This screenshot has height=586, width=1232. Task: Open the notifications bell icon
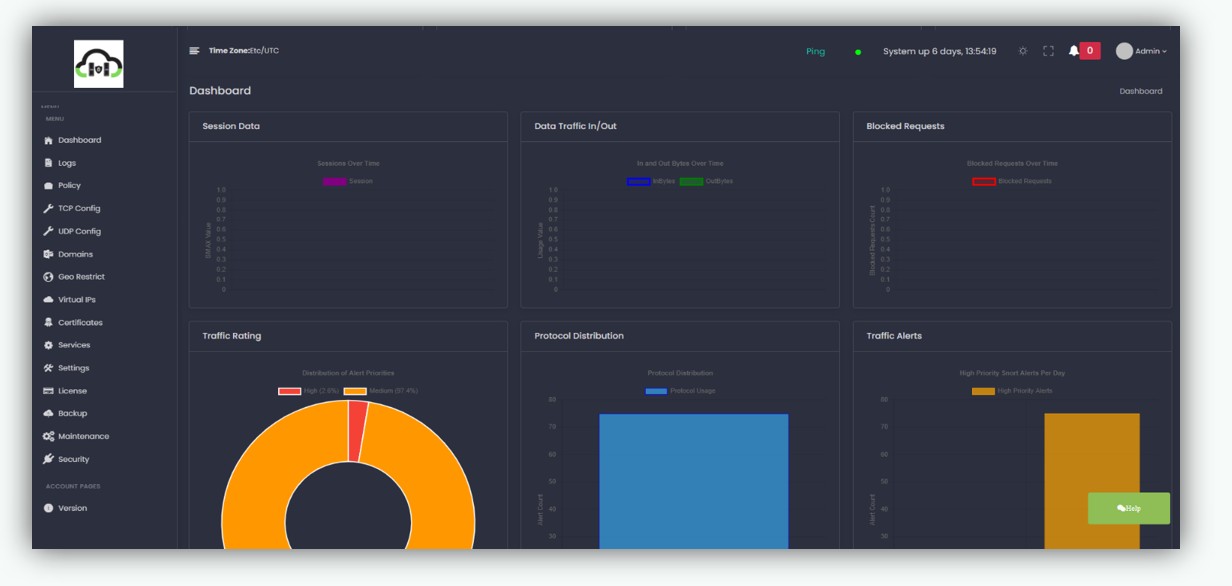[x=1074, y=51]
